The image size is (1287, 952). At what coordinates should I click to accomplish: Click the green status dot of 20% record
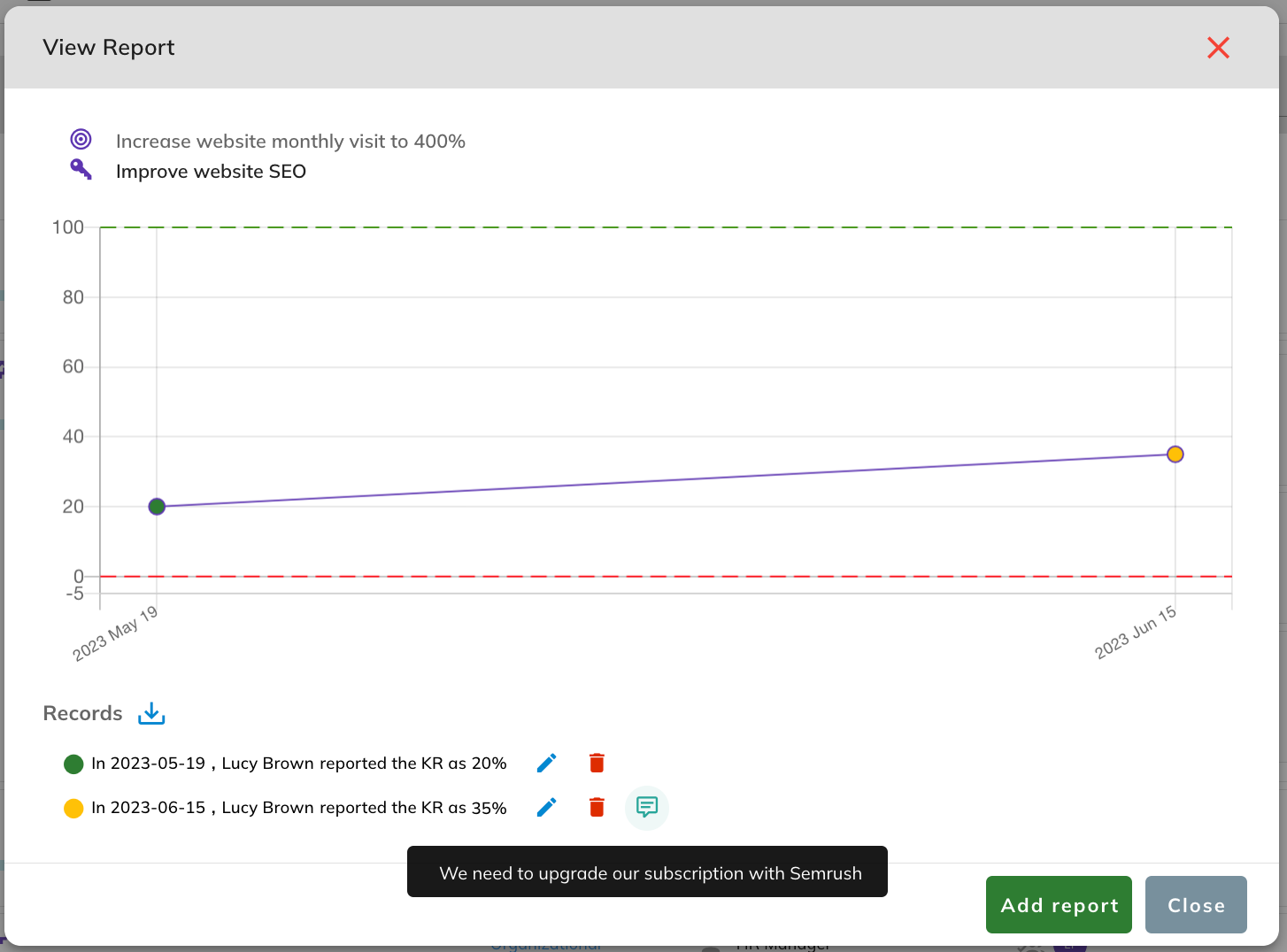tap(73, 764)
